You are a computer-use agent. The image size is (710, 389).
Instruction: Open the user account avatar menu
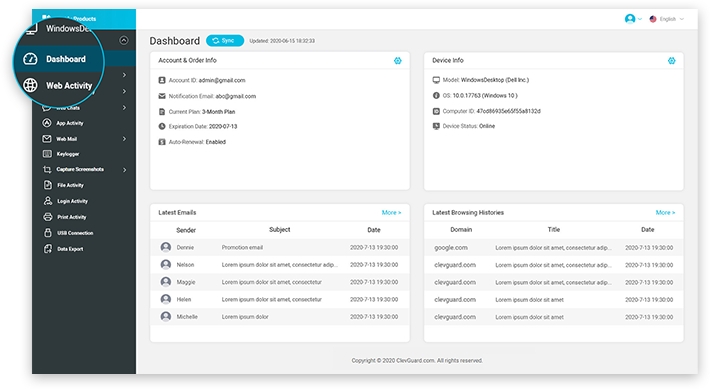633,19
